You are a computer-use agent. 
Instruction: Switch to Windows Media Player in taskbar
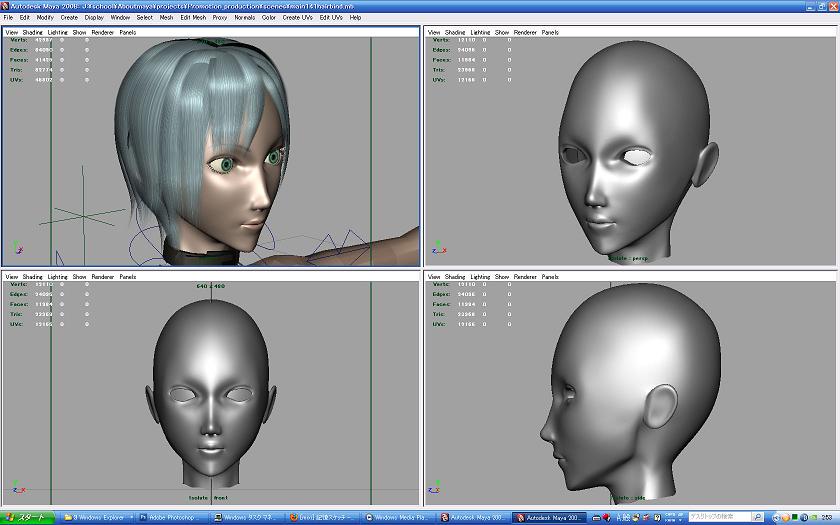pyautogui.click(x=398, y=518)
